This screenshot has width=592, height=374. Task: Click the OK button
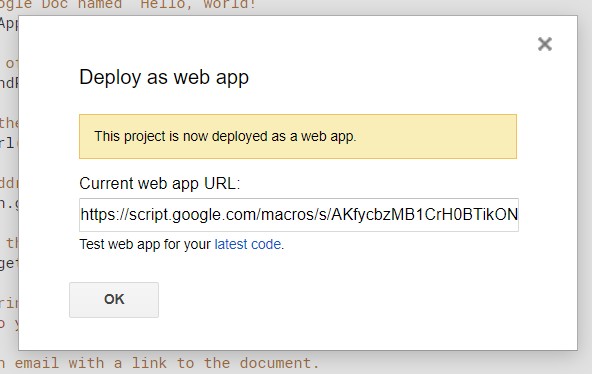coord(114,300)
